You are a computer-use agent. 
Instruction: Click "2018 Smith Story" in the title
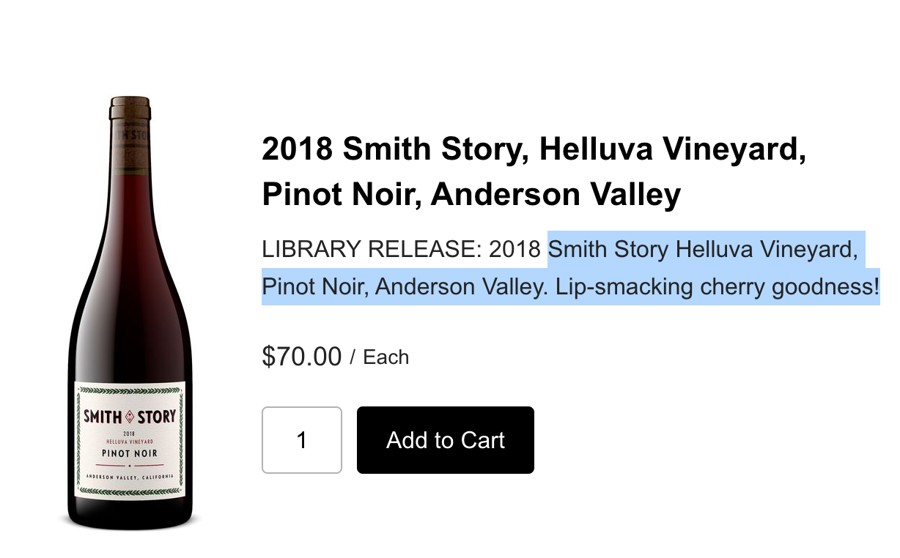pyautogui.click(x=390, y=149)
